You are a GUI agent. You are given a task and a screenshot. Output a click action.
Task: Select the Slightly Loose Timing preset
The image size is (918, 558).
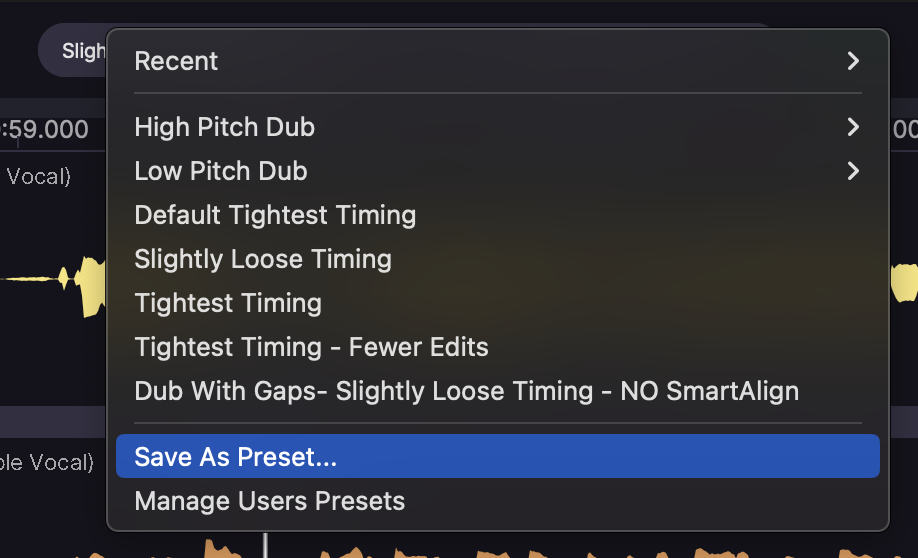click(263, 259)
